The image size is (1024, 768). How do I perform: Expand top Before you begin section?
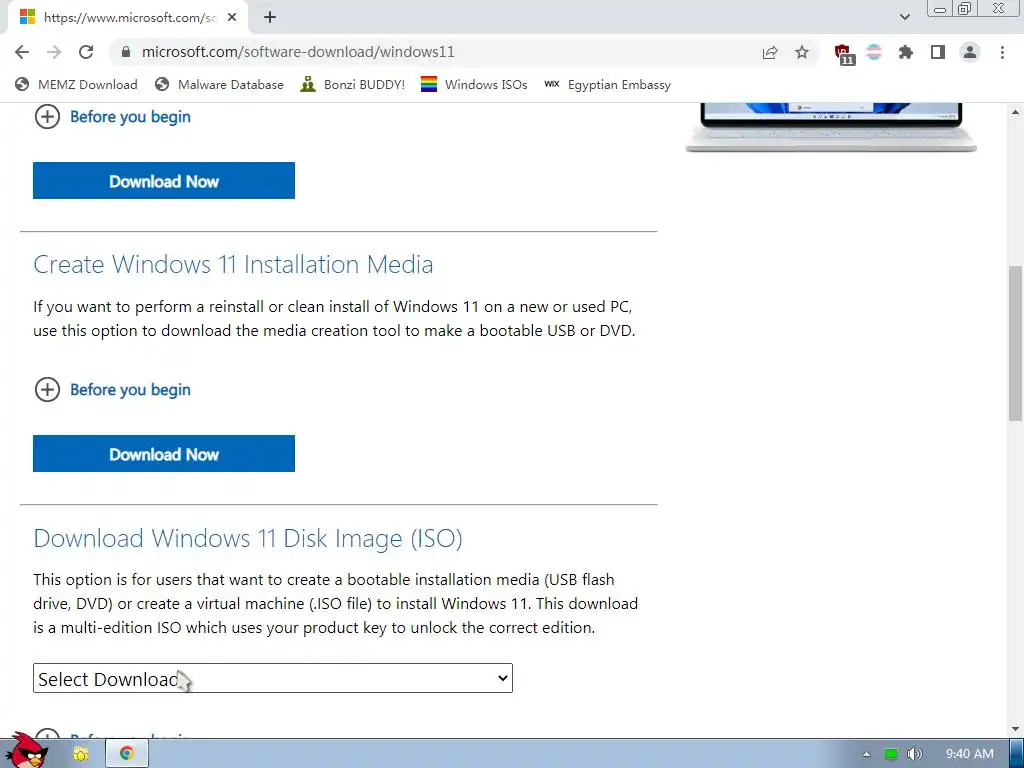click(112, 117)
